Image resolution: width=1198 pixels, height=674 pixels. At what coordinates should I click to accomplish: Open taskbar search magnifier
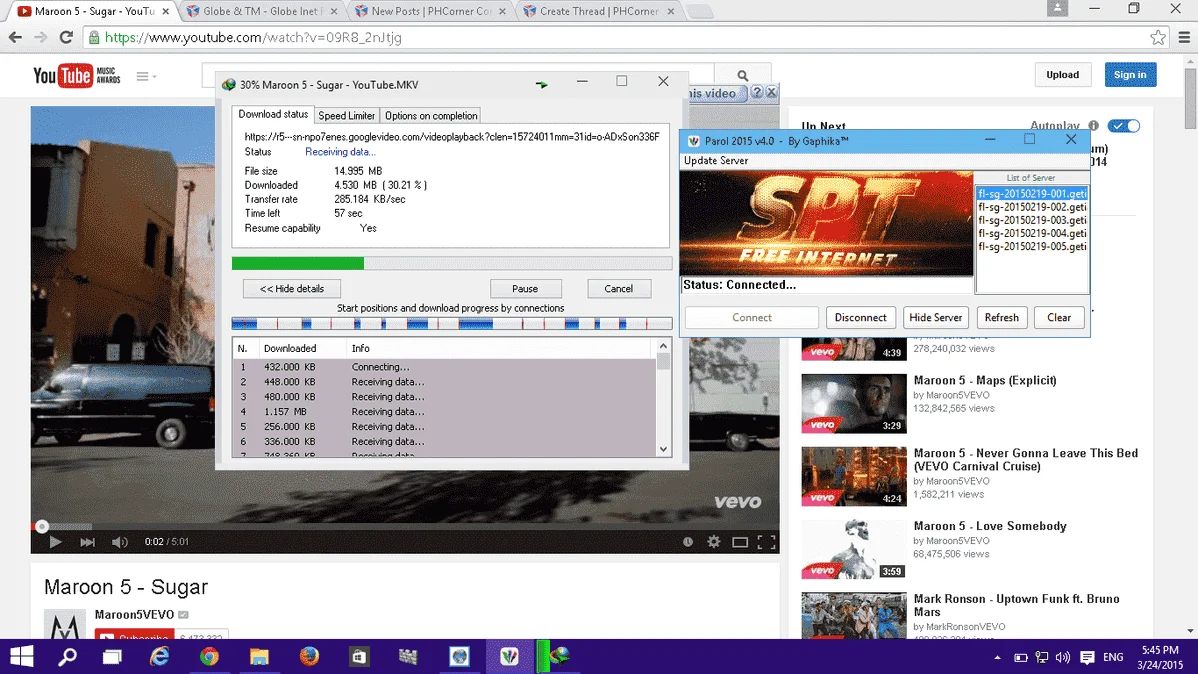point(68,656)
